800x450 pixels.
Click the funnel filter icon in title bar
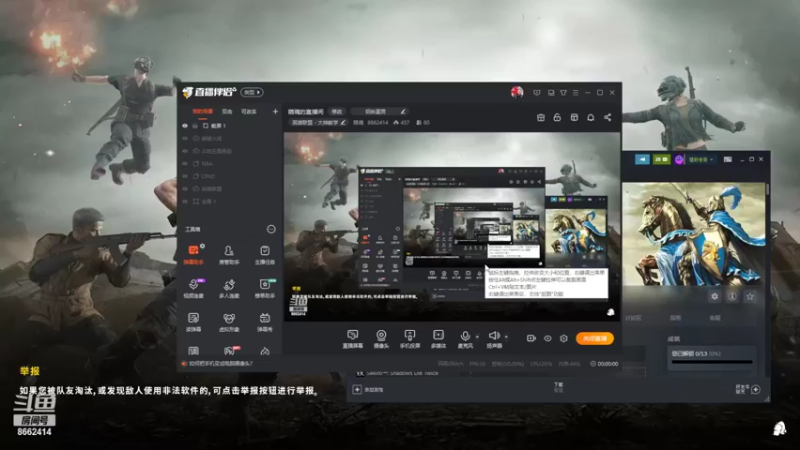coord(563,93)
